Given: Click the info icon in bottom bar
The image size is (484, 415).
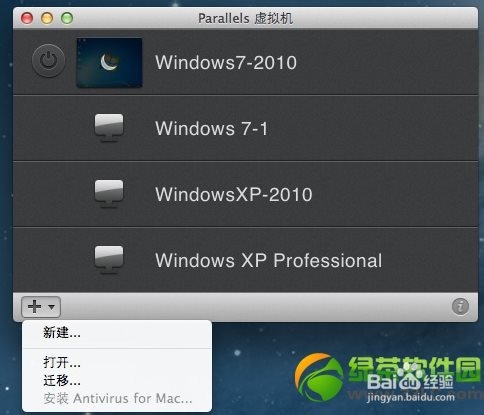Looking at the screenshot, I should click(460, 306).
